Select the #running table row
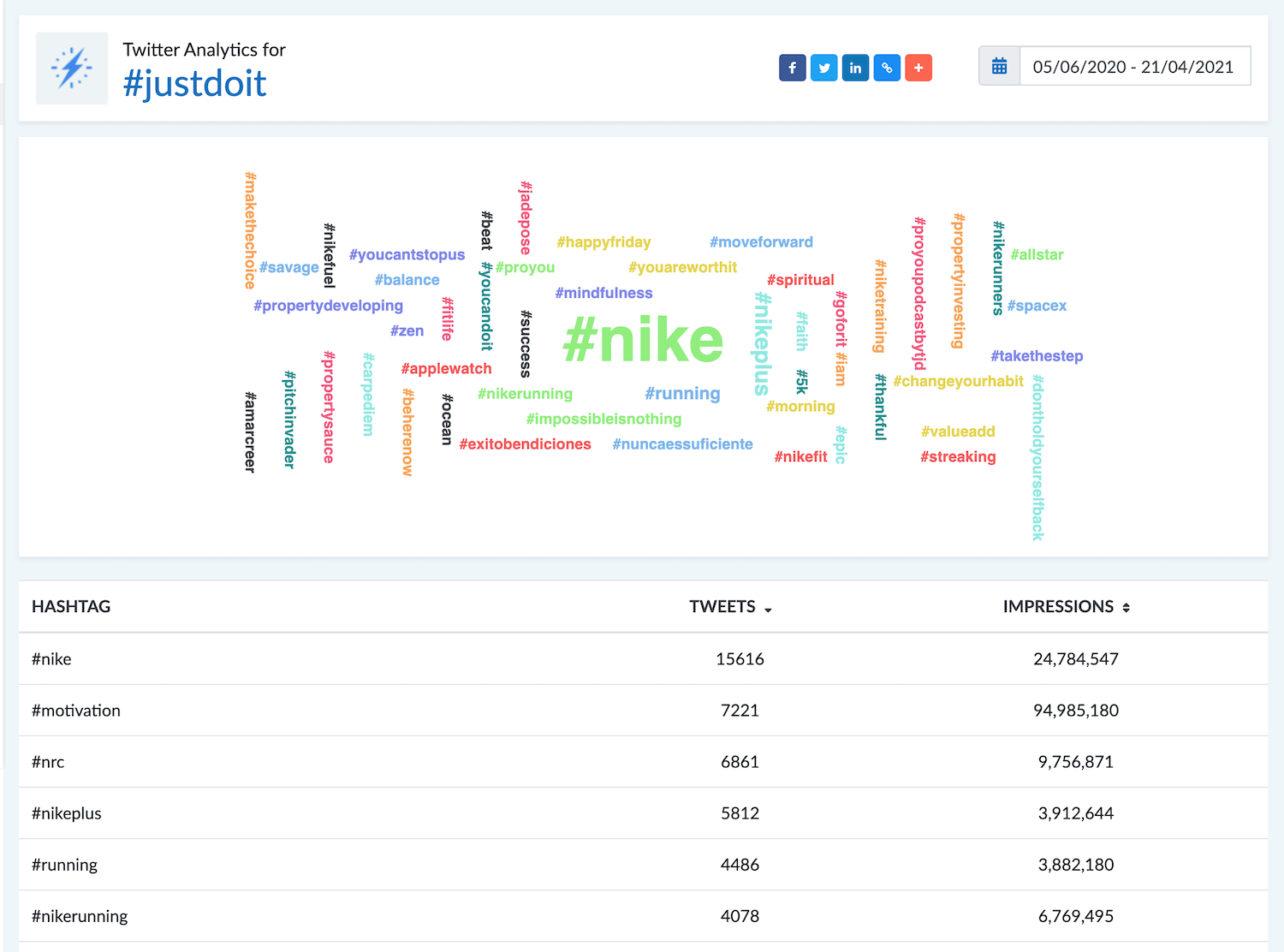This screenshot has height=952, width=1284. point(643,865)
